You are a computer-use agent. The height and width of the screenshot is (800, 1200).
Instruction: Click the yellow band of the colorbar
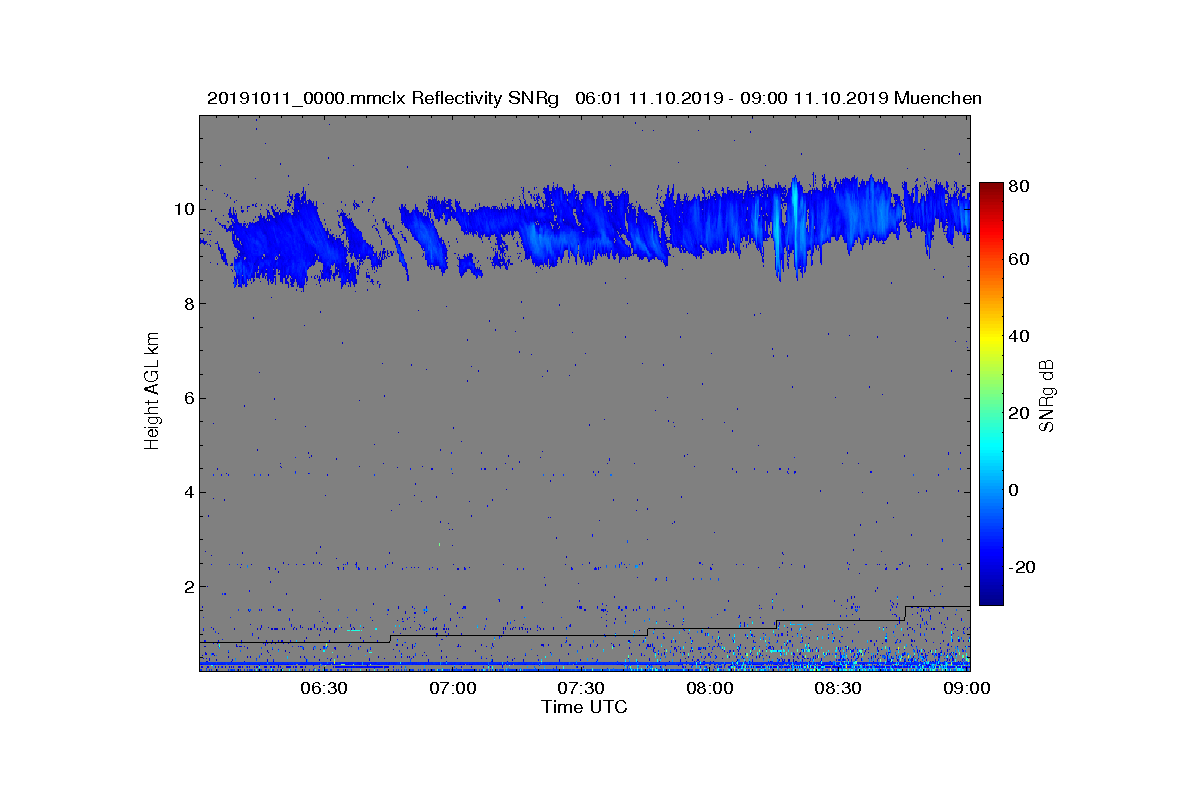(991, 340)
